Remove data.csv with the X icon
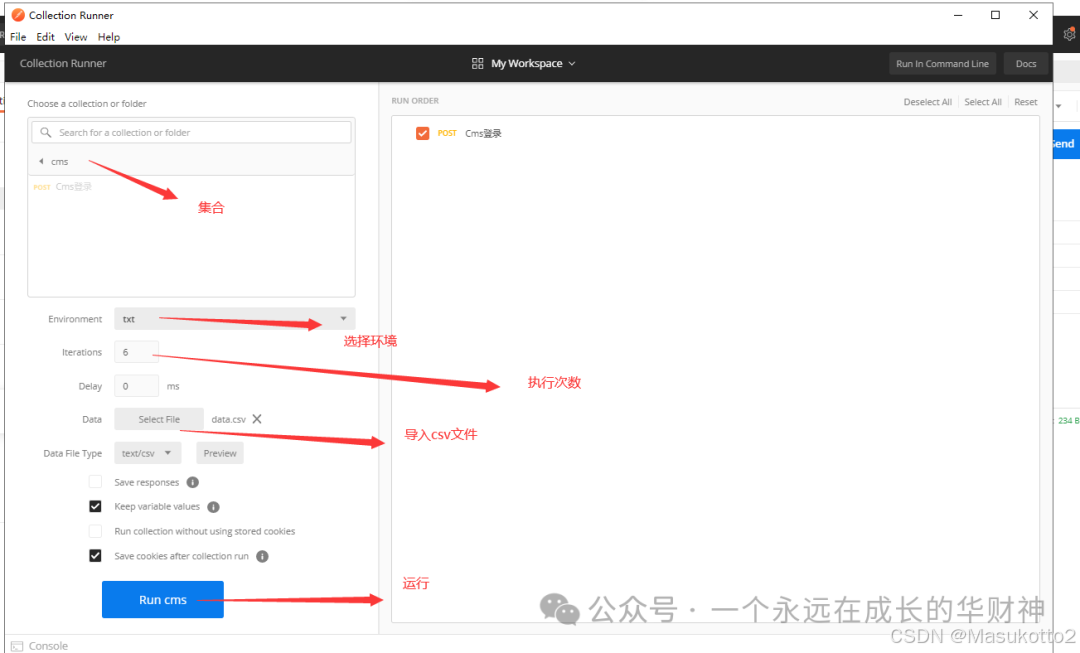The width and height of the screenshot is (1080, 653). tap(257, 419)
